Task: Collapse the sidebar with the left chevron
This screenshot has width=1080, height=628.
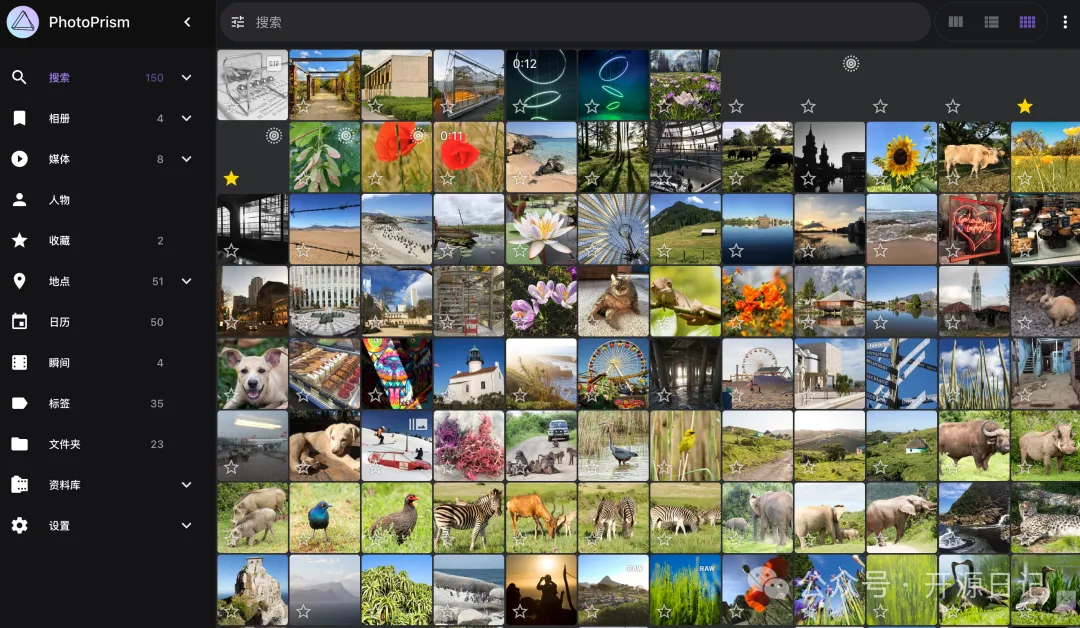Action: pos(187,22)
